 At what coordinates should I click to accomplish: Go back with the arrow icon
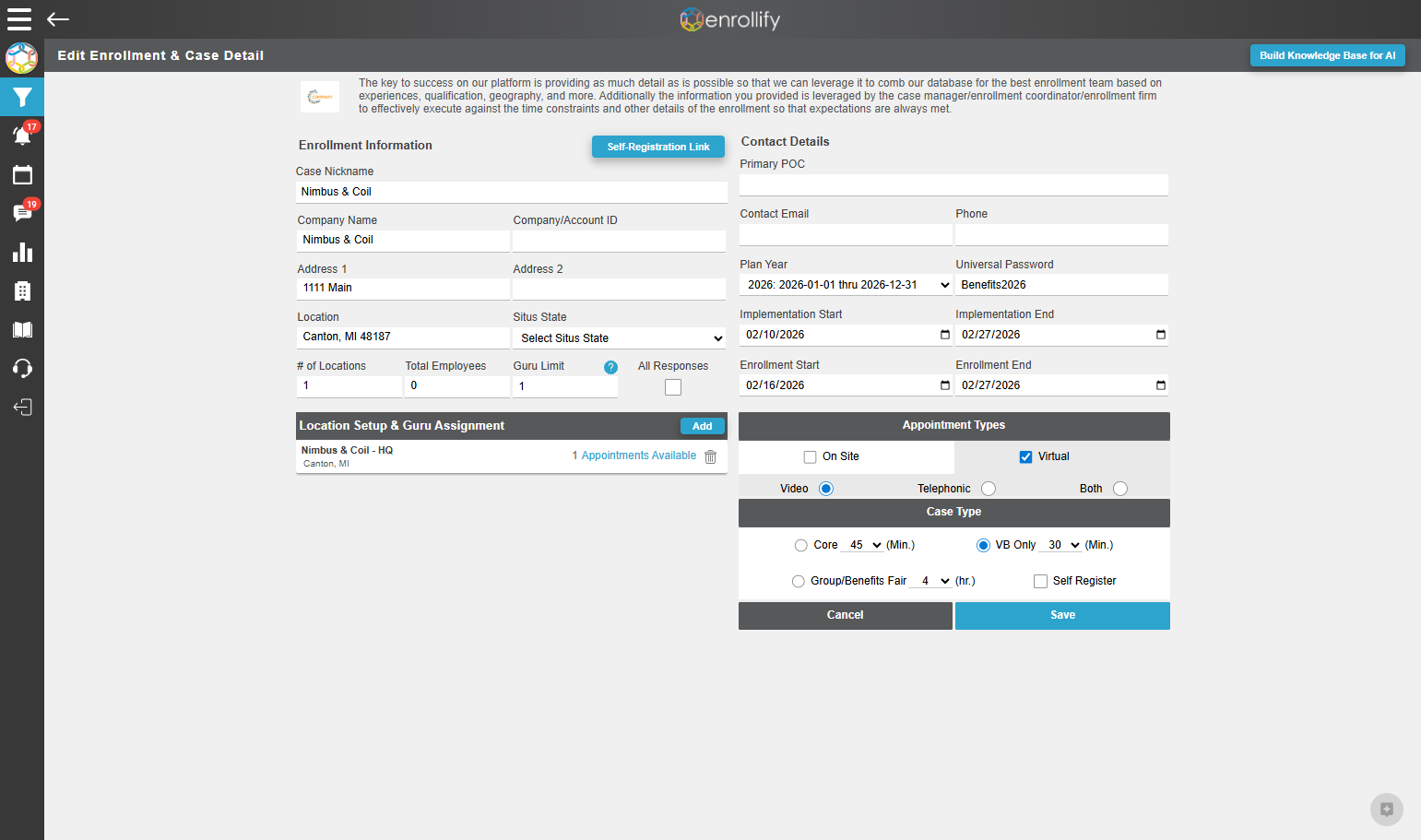click(x=58, y=19)
